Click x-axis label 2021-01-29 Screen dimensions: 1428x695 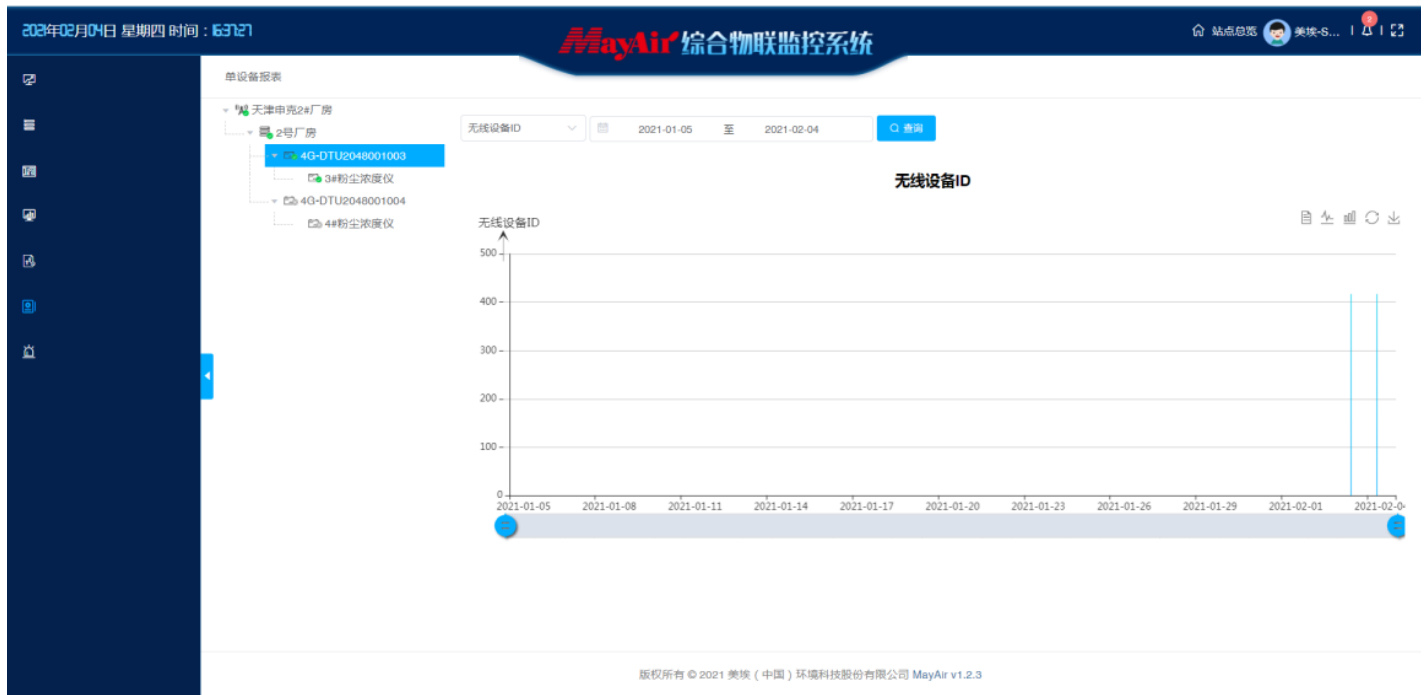(x=1210, y=506)
